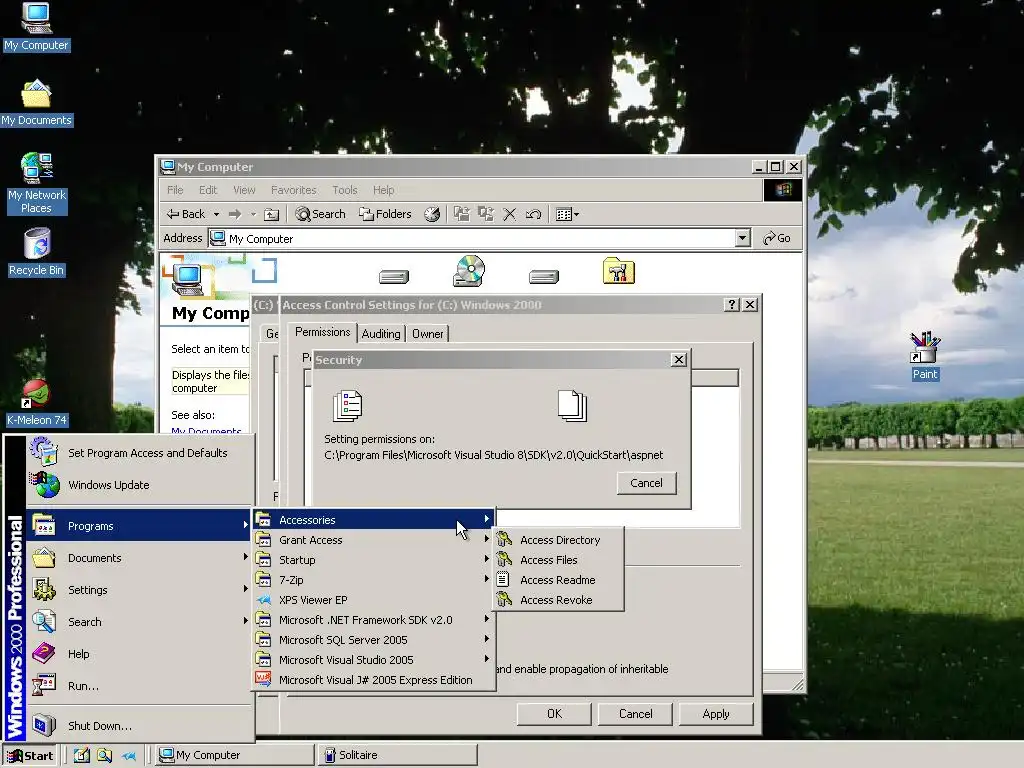
Task: Click the Copy To toolbar icon
Action: (x=485, y=214)
